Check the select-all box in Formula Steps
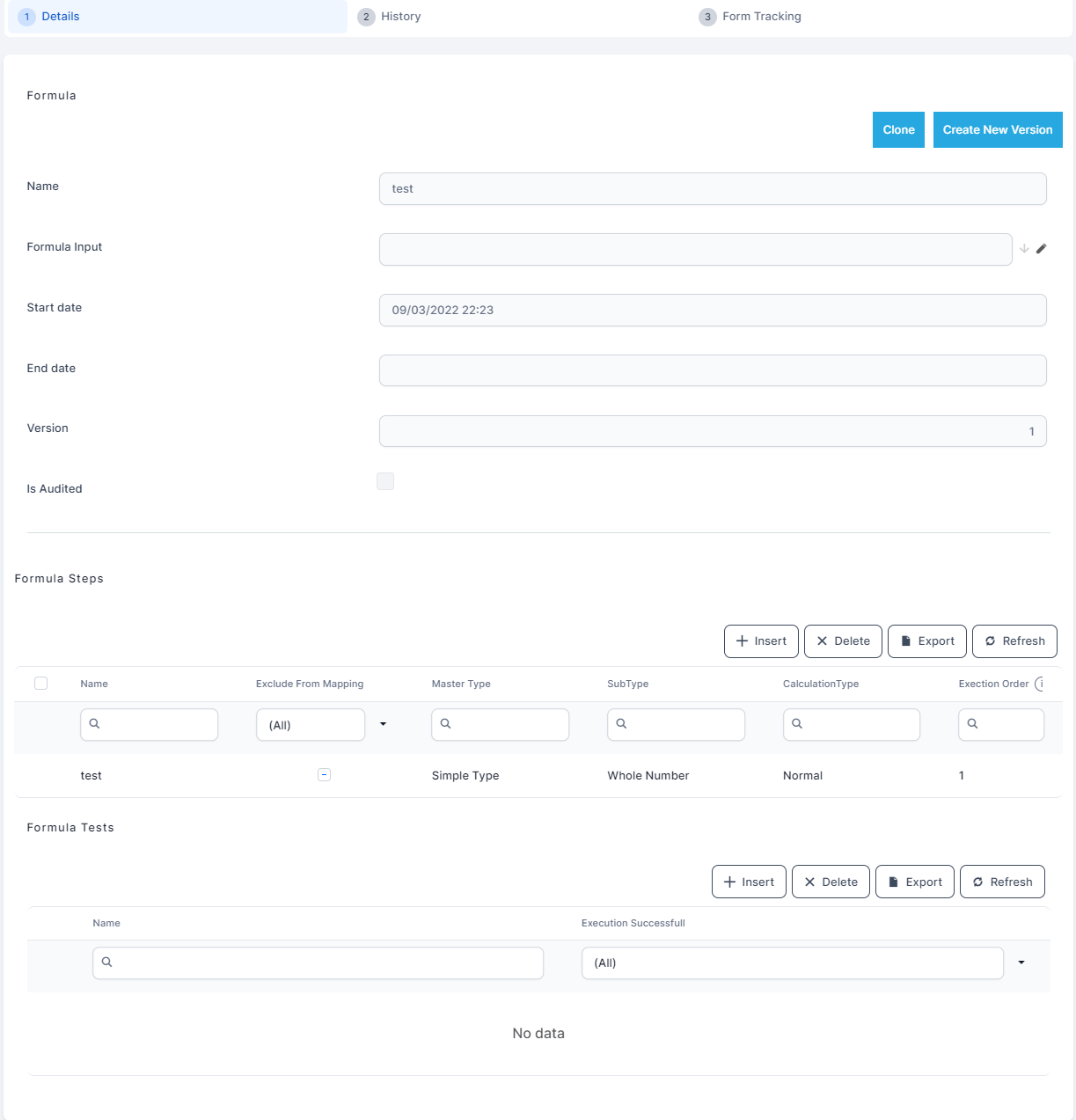This screenshot has height=1120, width=1076. click(40, 684)
